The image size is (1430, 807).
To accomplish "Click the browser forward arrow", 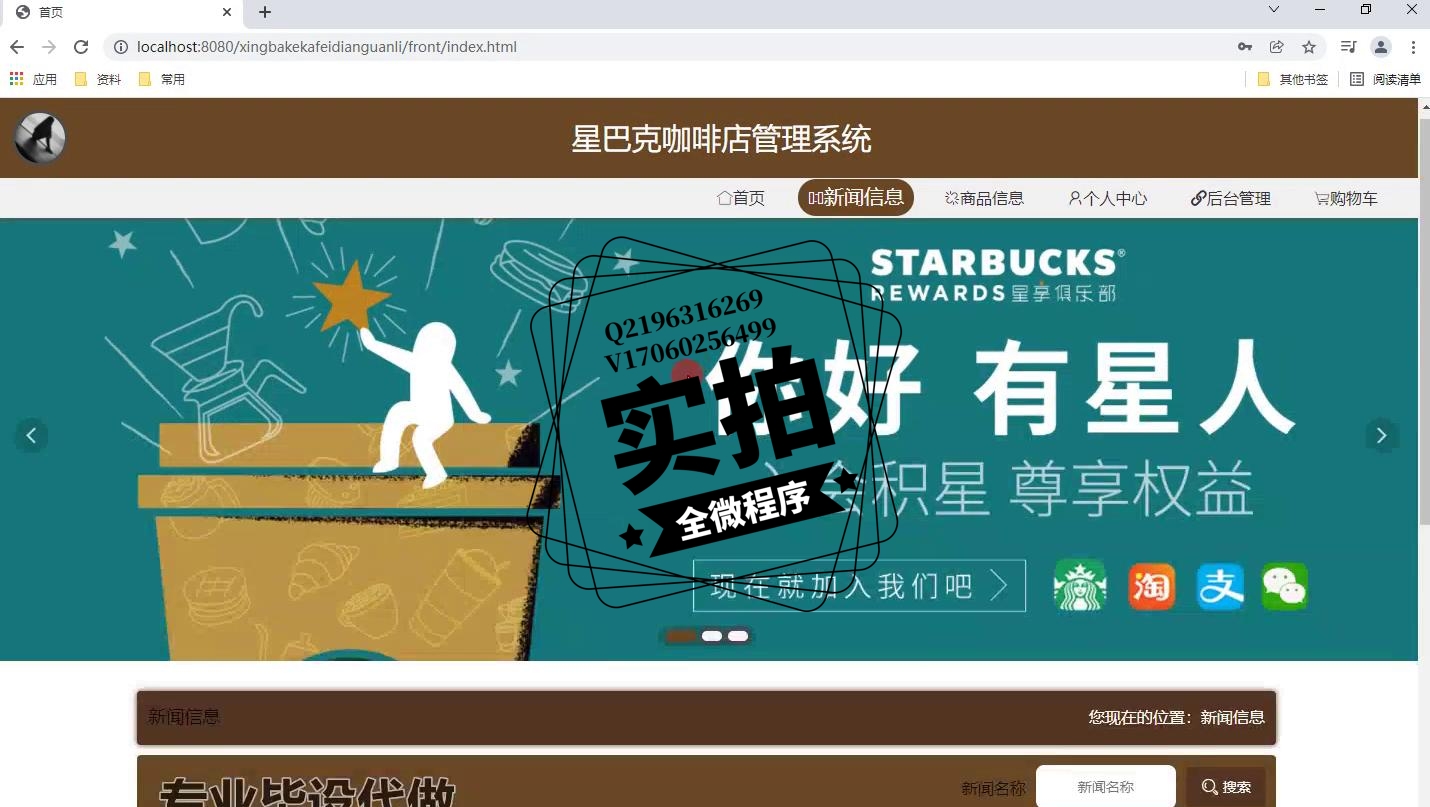I will coord(49,47).
